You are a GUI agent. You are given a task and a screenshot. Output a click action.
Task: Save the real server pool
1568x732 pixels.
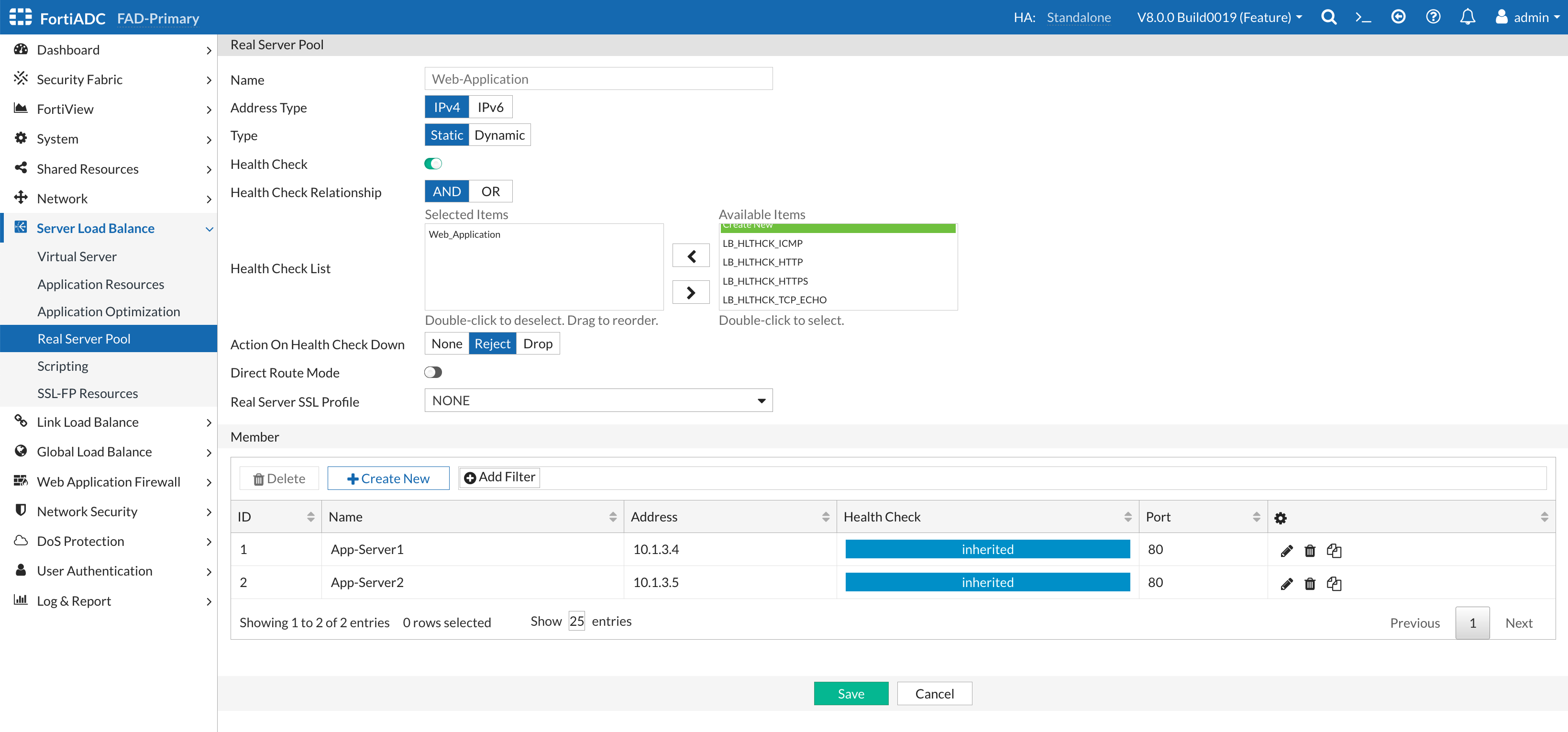point(850,694)
